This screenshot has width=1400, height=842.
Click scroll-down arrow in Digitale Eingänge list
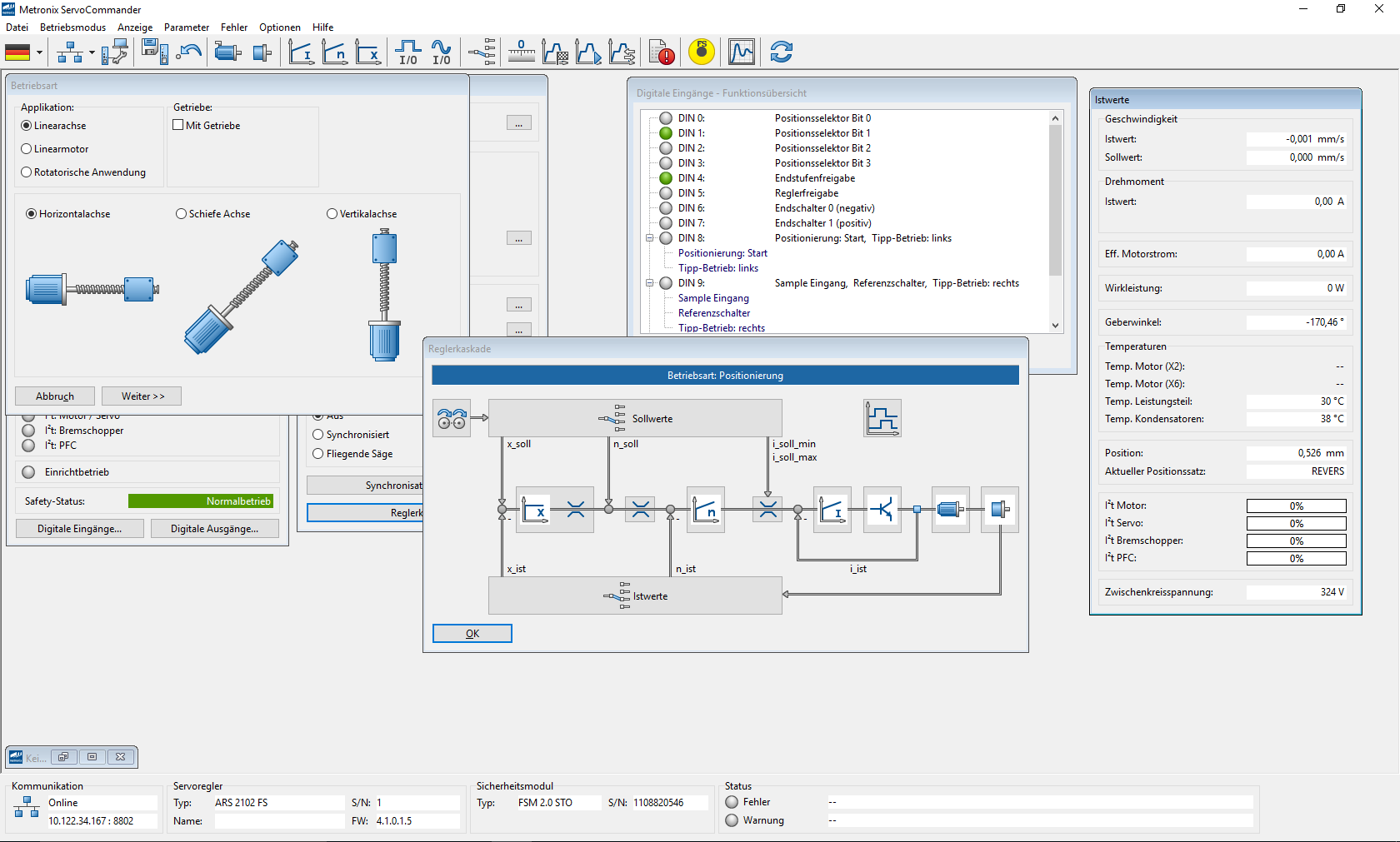[x=1056, y=326]
